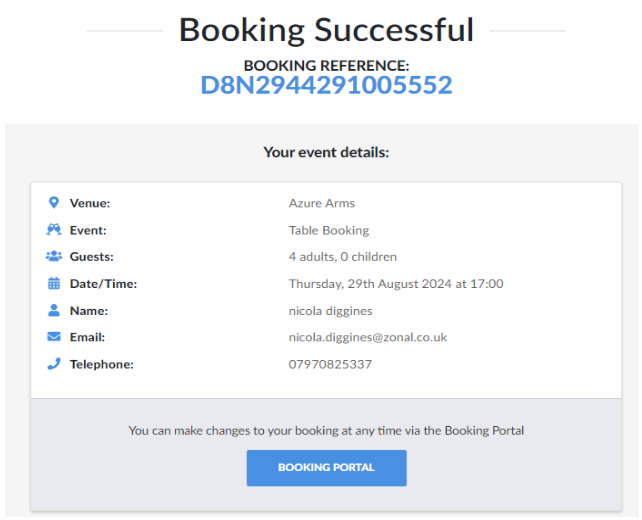This screenshot has height=520, width=642.
Task: Click the event binoculars icon
Action: click(54, 230)
